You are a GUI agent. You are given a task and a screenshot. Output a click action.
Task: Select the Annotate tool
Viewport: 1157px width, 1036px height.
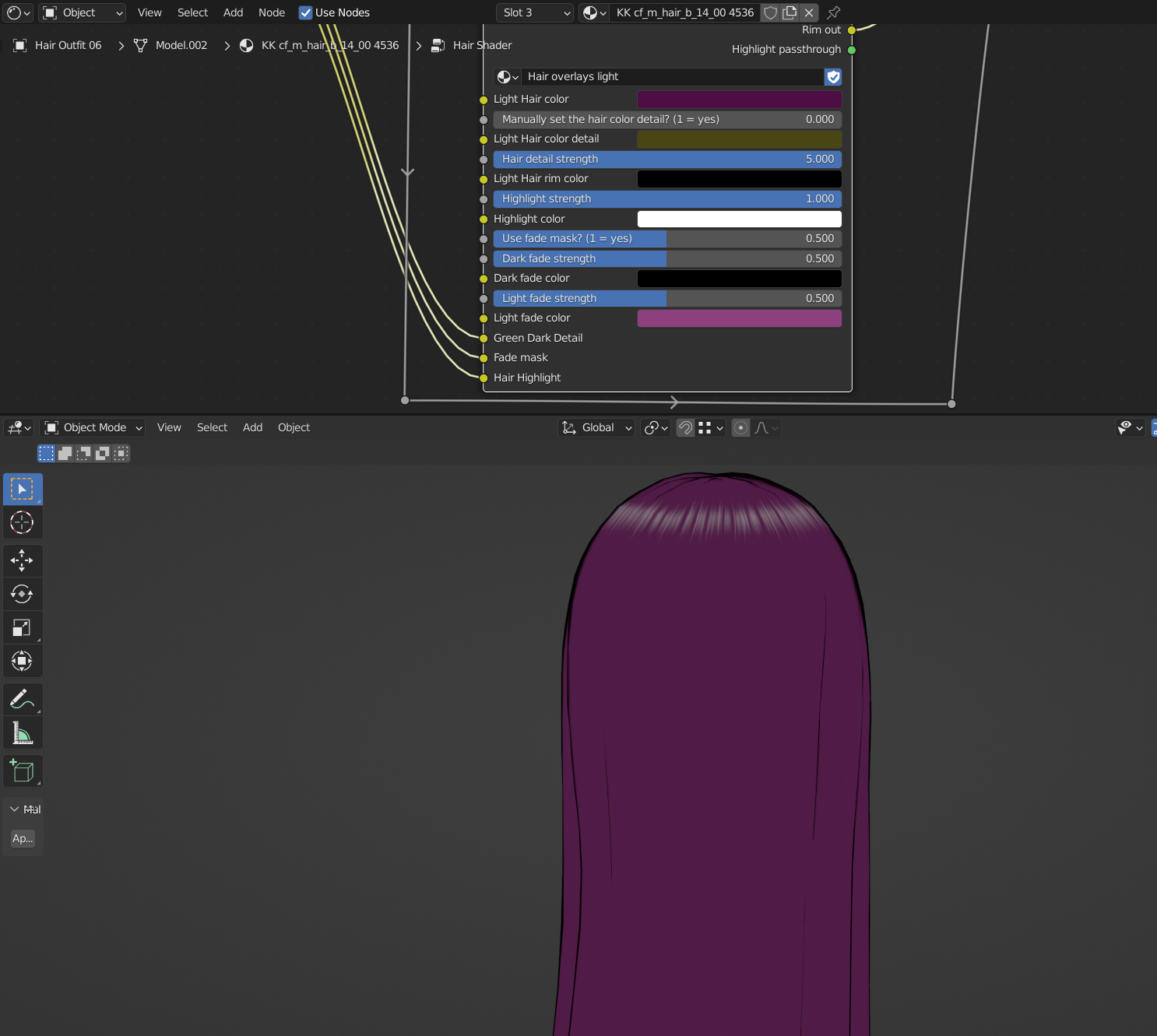[x=23, y=698]
